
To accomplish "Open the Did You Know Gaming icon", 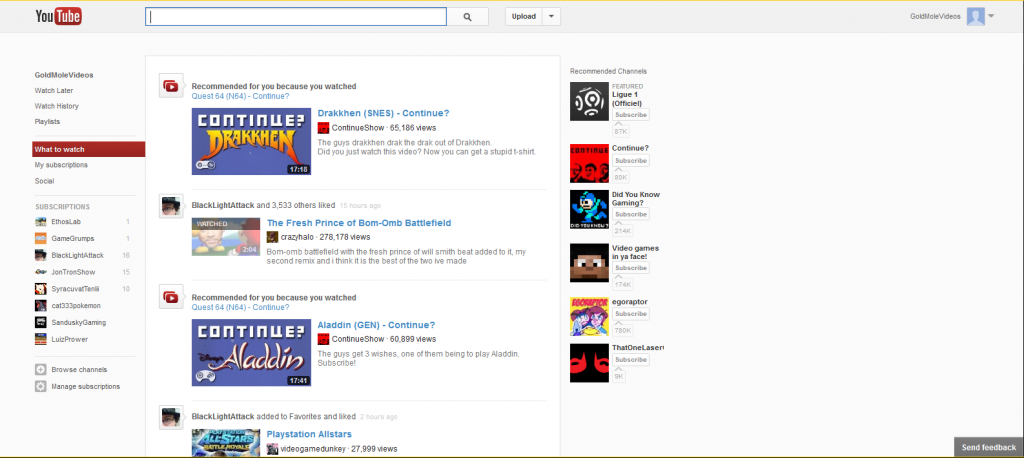I will [589, 209].
